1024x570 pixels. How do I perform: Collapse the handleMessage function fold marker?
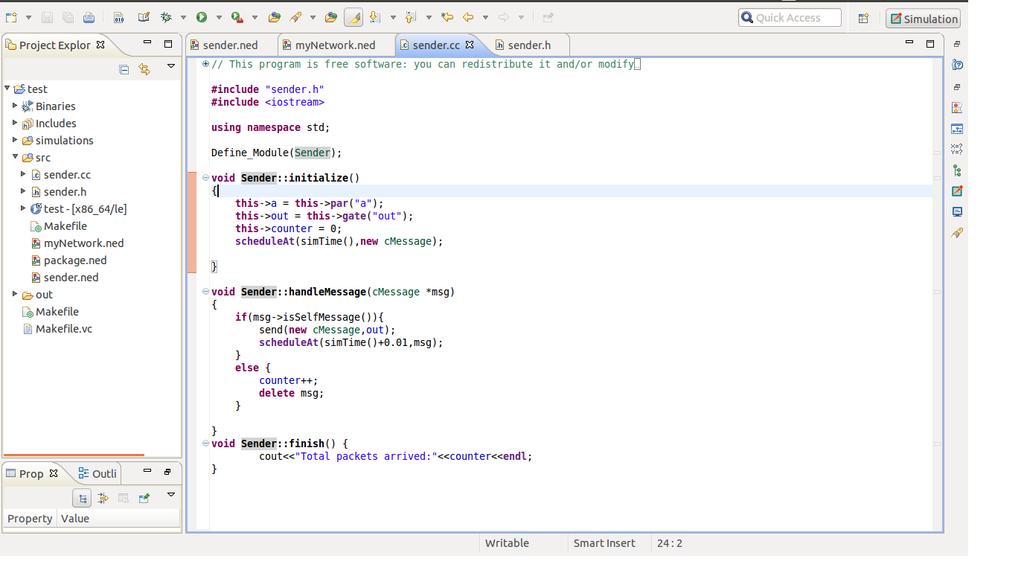tap(205, 291)
